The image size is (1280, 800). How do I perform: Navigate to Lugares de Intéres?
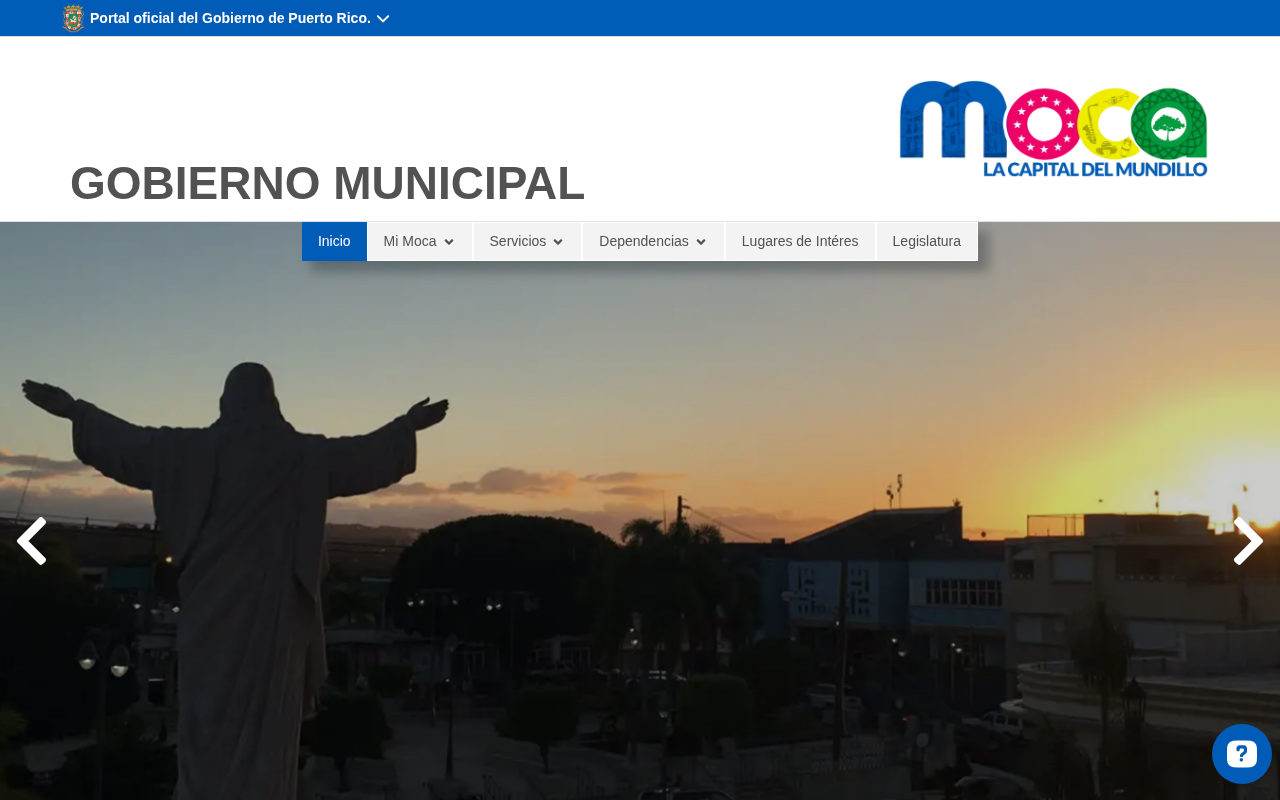pyautogui.click(x=800, y=241)
